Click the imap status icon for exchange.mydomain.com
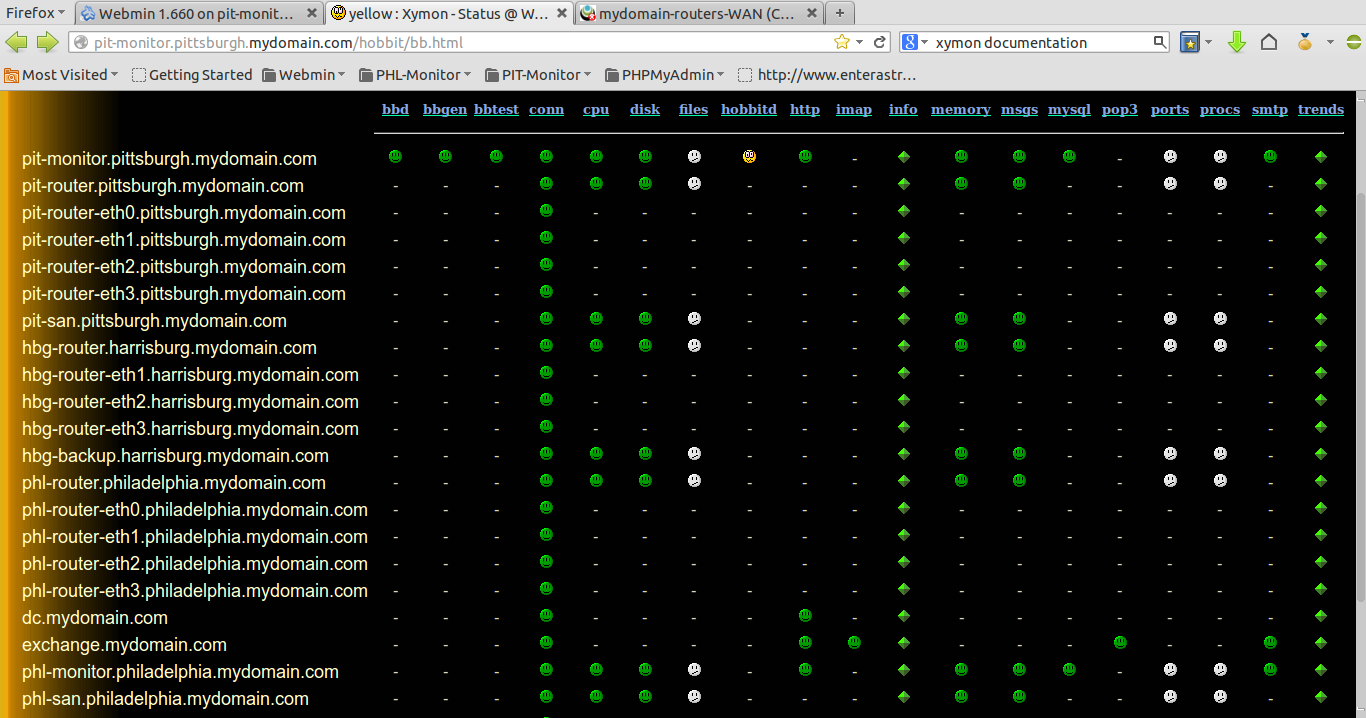 tap(853, 644)
